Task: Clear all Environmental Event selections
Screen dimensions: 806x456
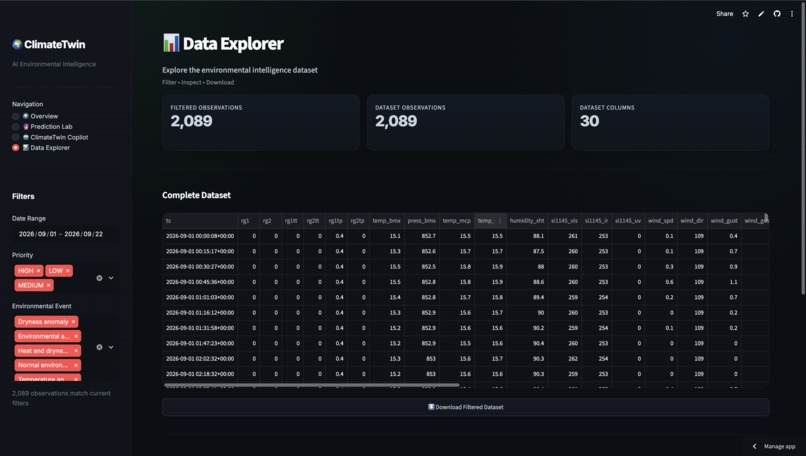Action: tap(99, 347)
